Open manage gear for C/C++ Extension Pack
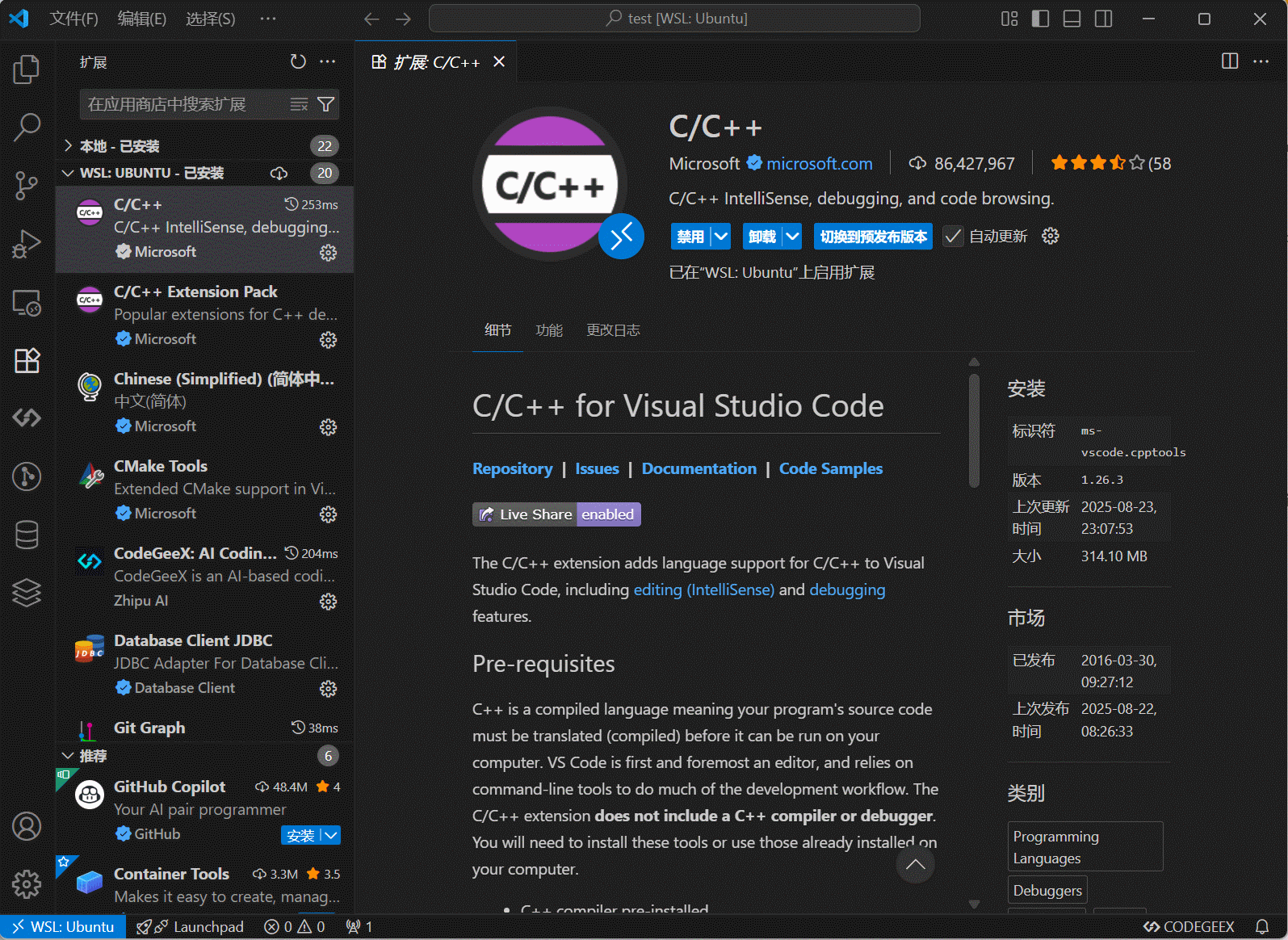1288x940 pixels. [x=328, y=340]
